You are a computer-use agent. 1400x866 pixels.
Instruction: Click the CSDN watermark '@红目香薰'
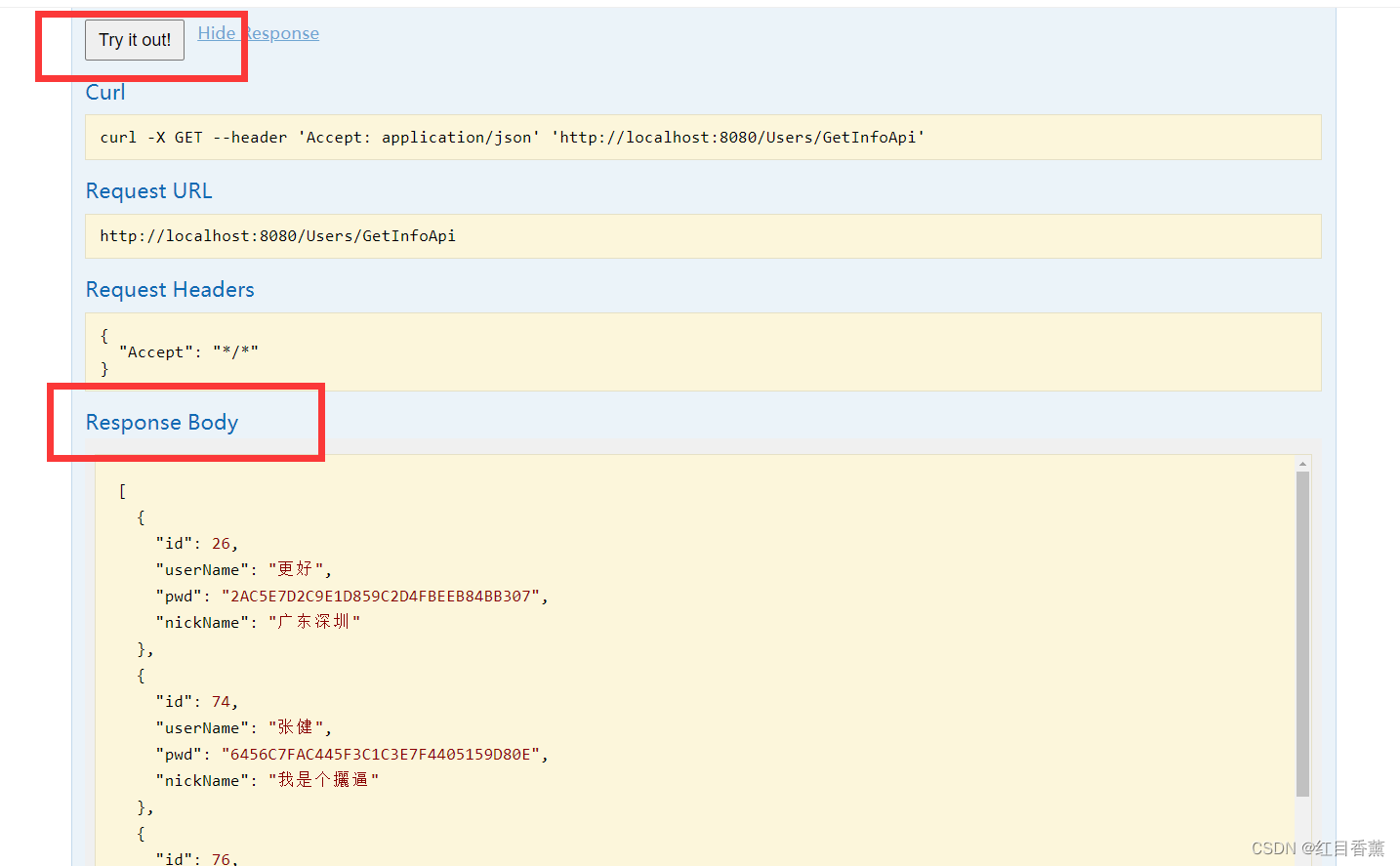coord(1317,848)
